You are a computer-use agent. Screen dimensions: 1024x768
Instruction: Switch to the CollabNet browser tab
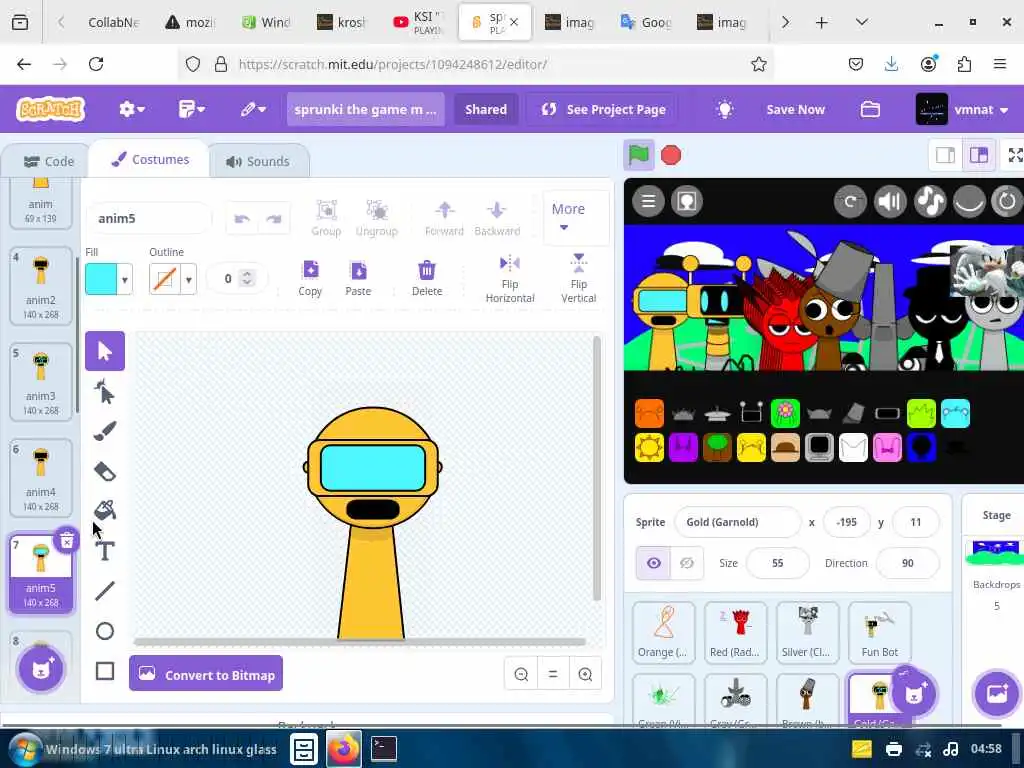(x=114, y=22)
